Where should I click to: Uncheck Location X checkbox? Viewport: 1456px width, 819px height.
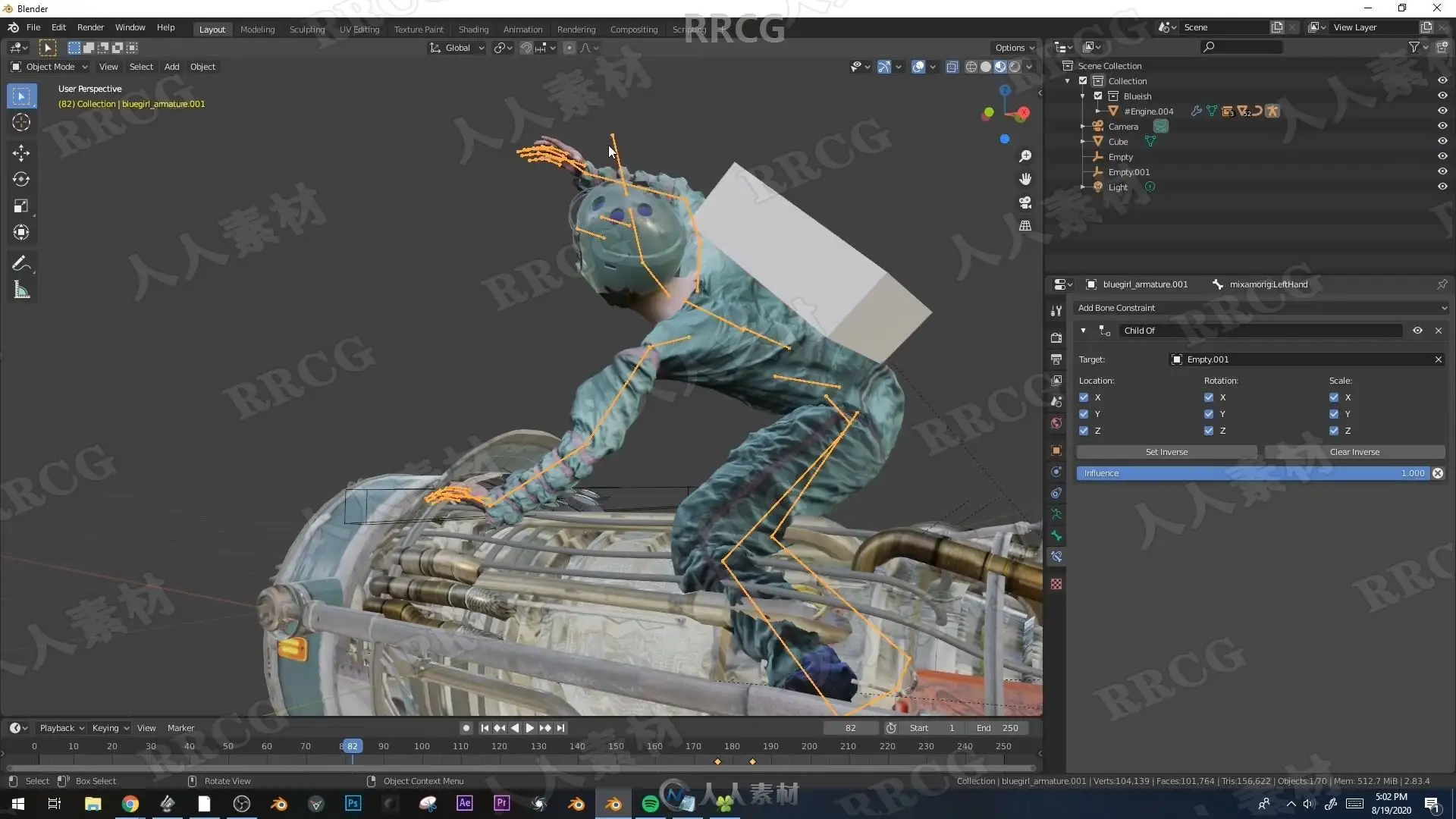pos(1084,397)
